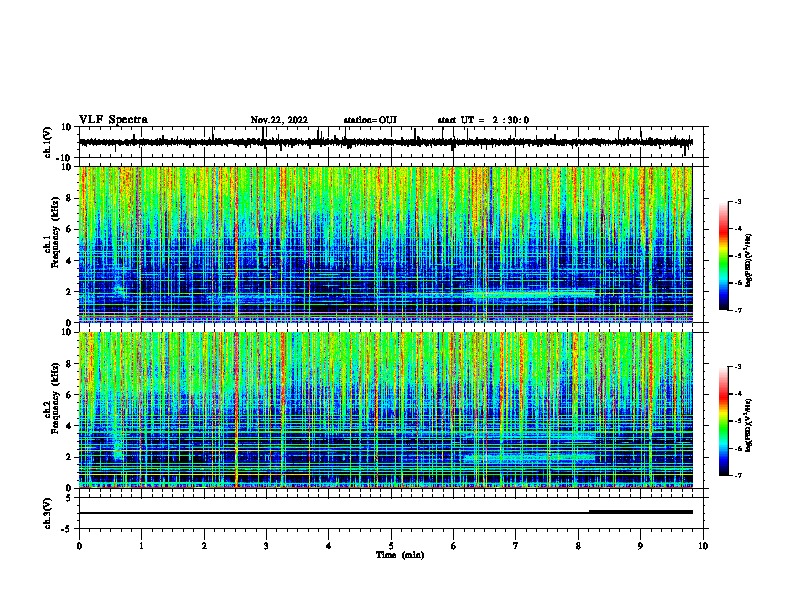This screenshot has width=792, height=612.
Task: Click time axis tick label "9"
Action: [640, 546]
